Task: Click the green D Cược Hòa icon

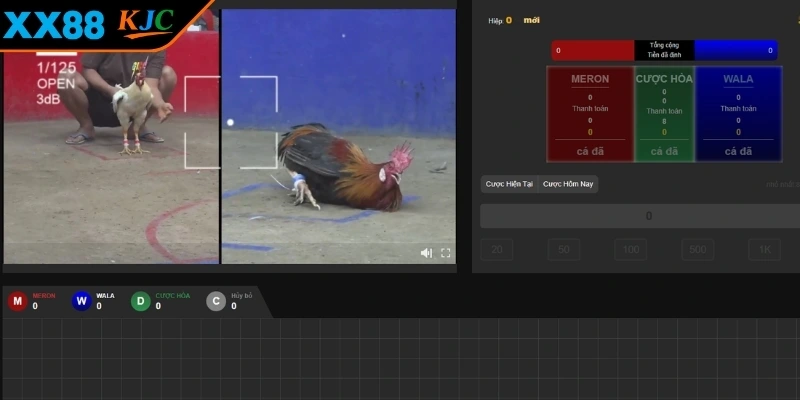Action: (x=141, y=301)
